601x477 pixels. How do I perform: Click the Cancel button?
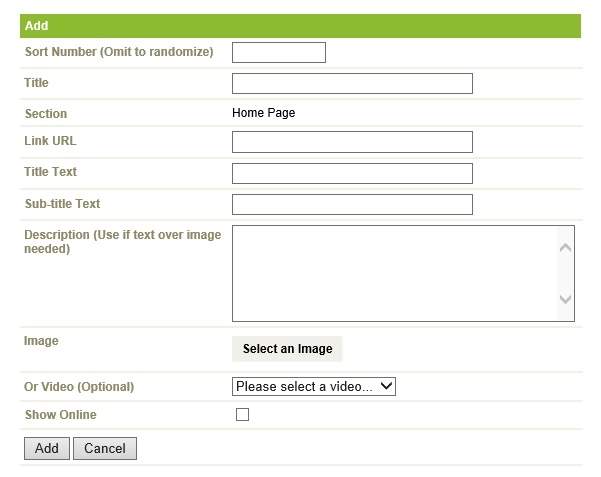(x=105, y=448)
